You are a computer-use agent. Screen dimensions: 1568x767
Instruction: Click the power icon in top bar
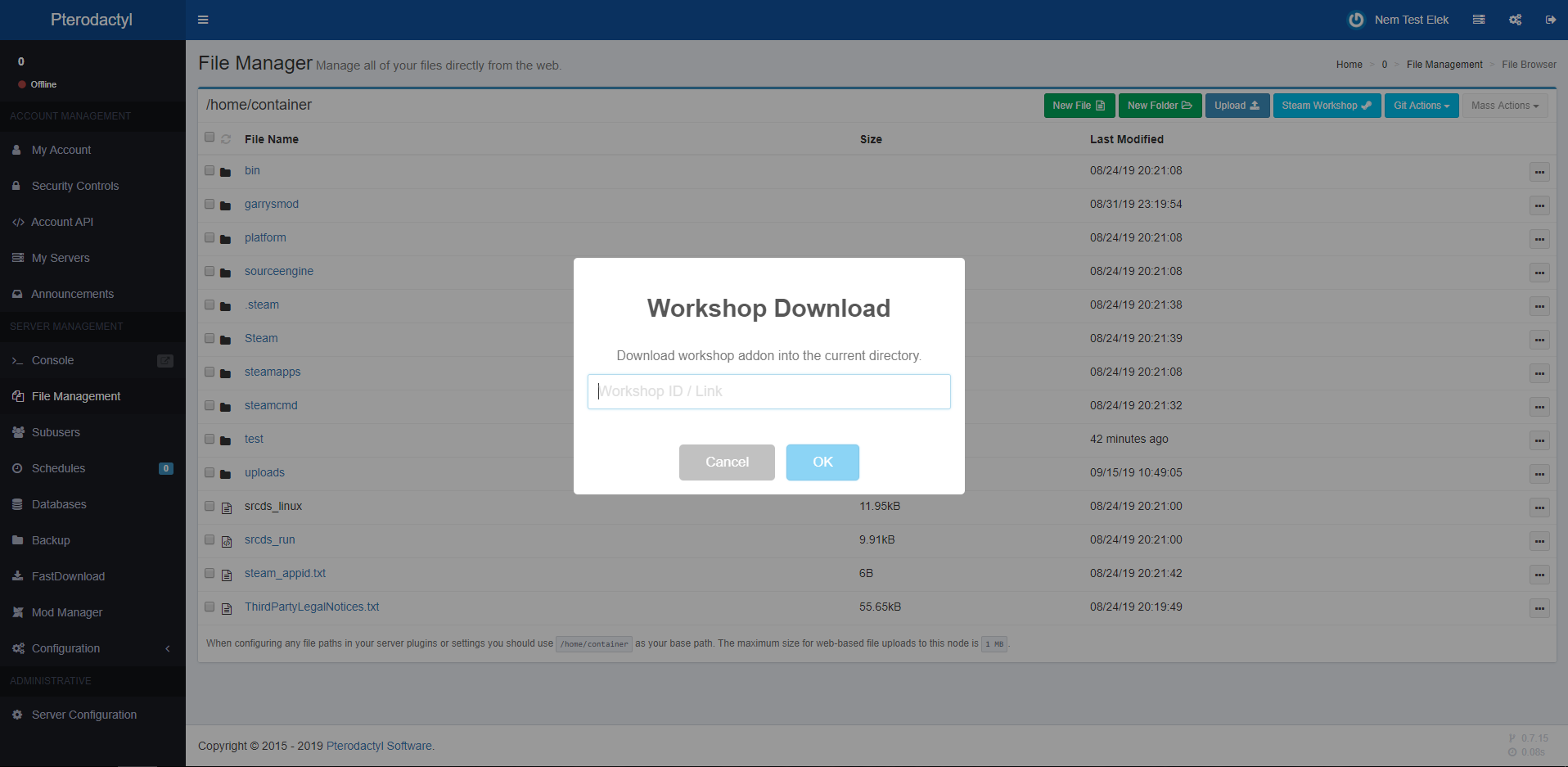(x=1356, y=20)
